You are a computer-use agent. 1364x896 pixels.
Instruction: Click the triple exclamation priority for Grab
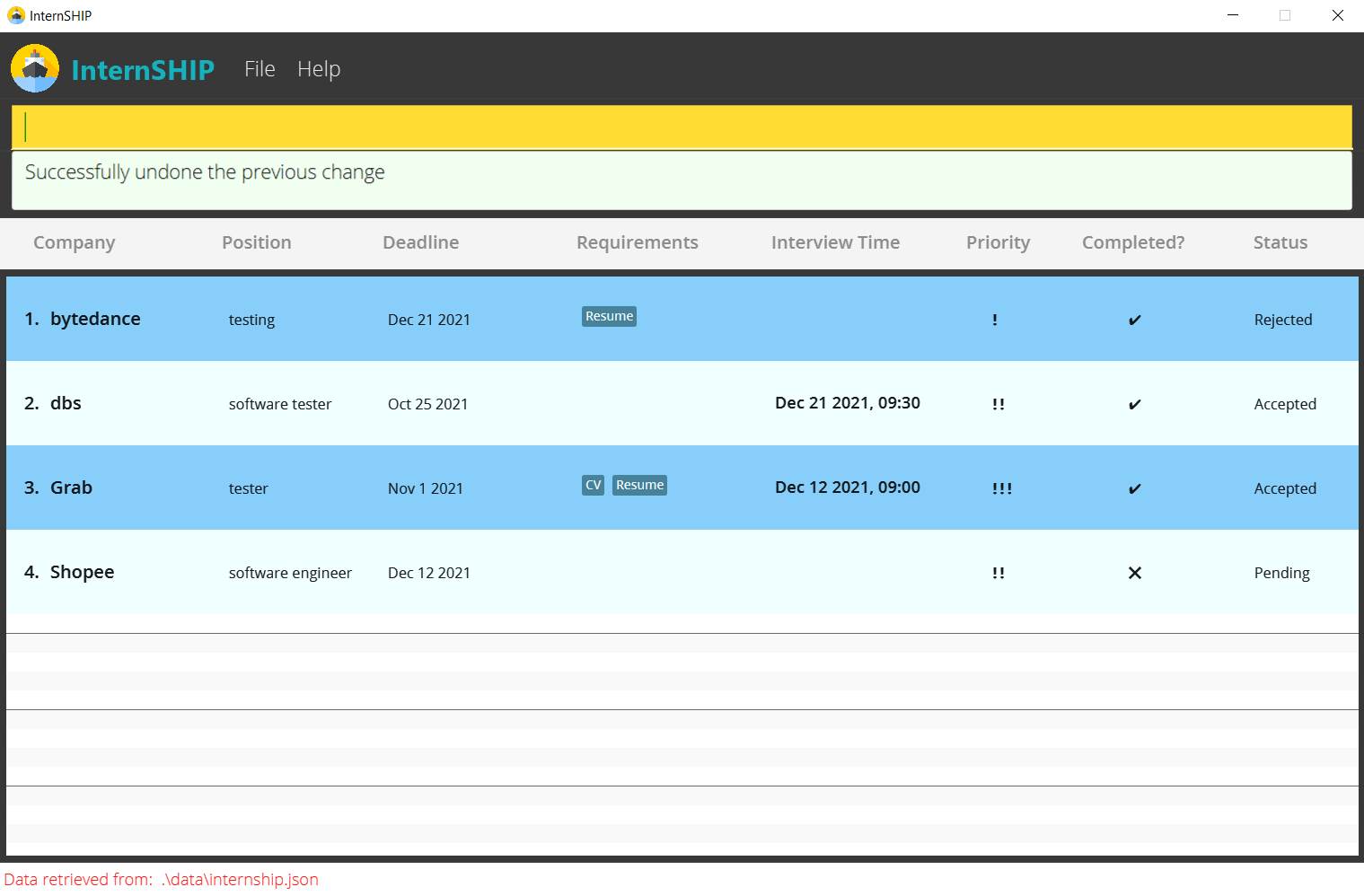[x=1002, y=488]
